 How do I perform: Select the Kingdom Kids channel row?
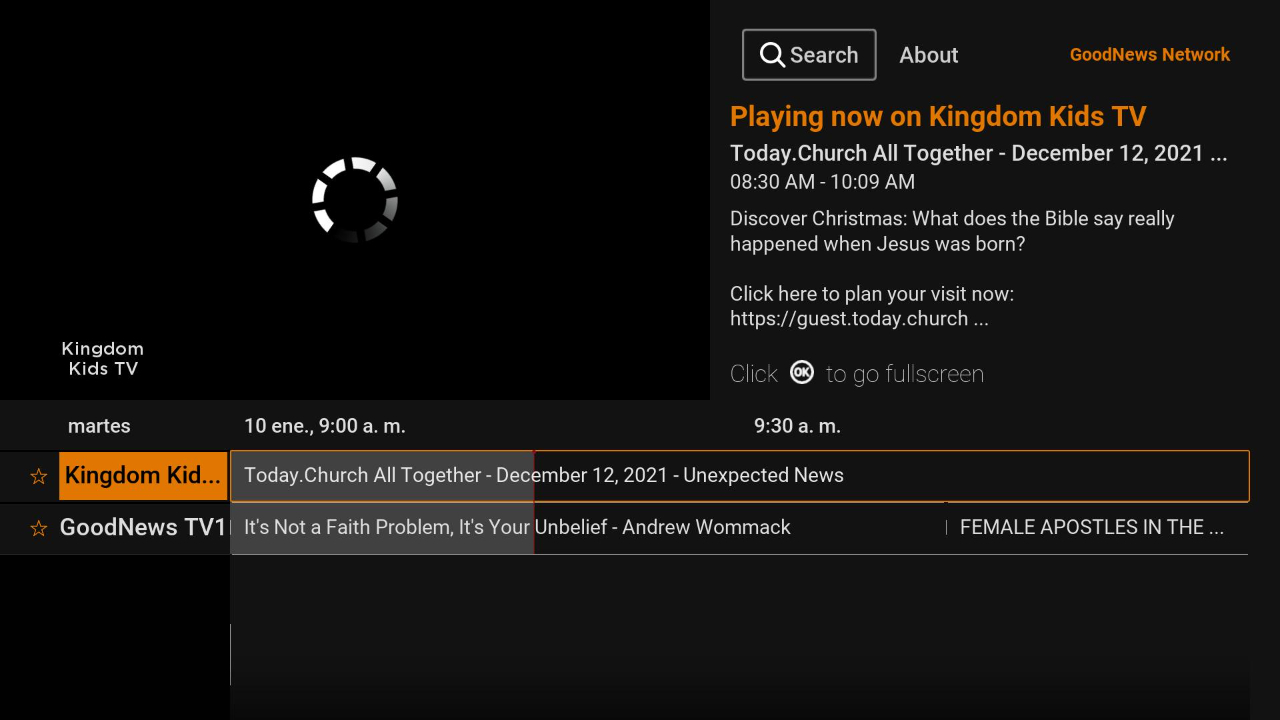tap(143, 476)
